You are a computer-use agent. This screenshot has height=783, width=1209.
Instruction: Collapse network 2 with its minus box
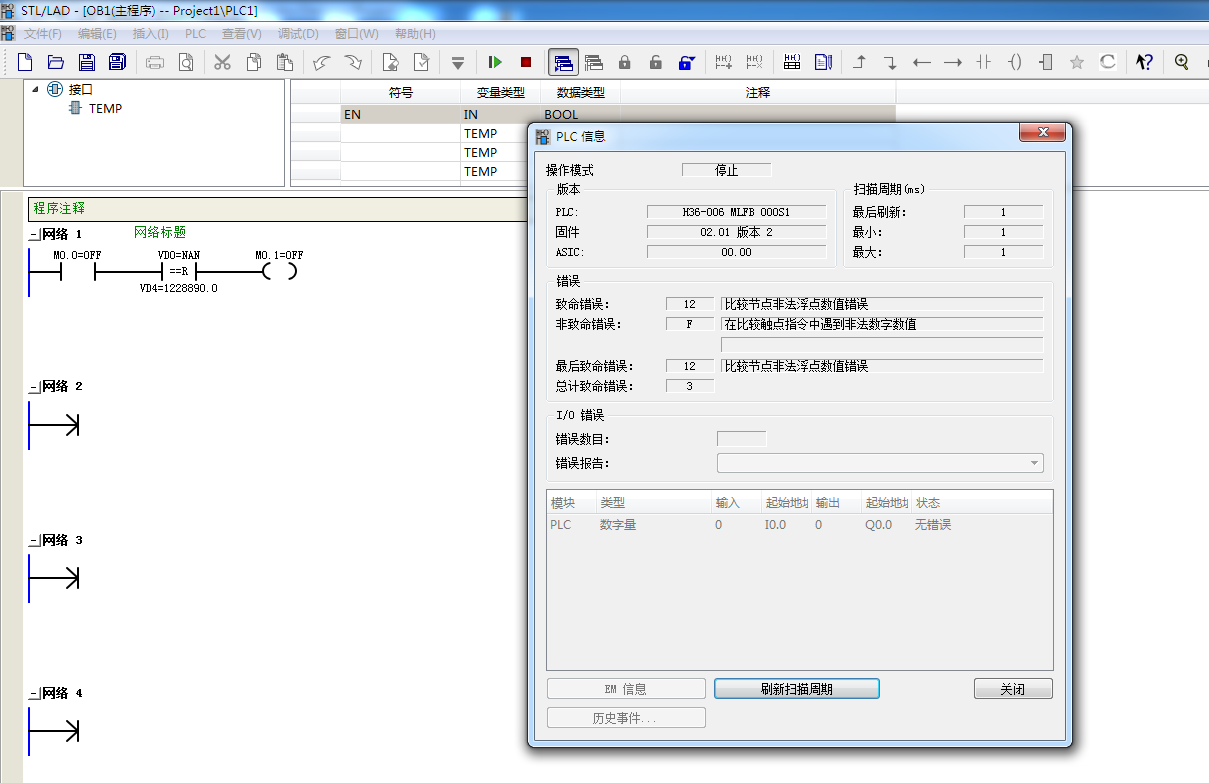pyautogui.click(x=35, y=387)
